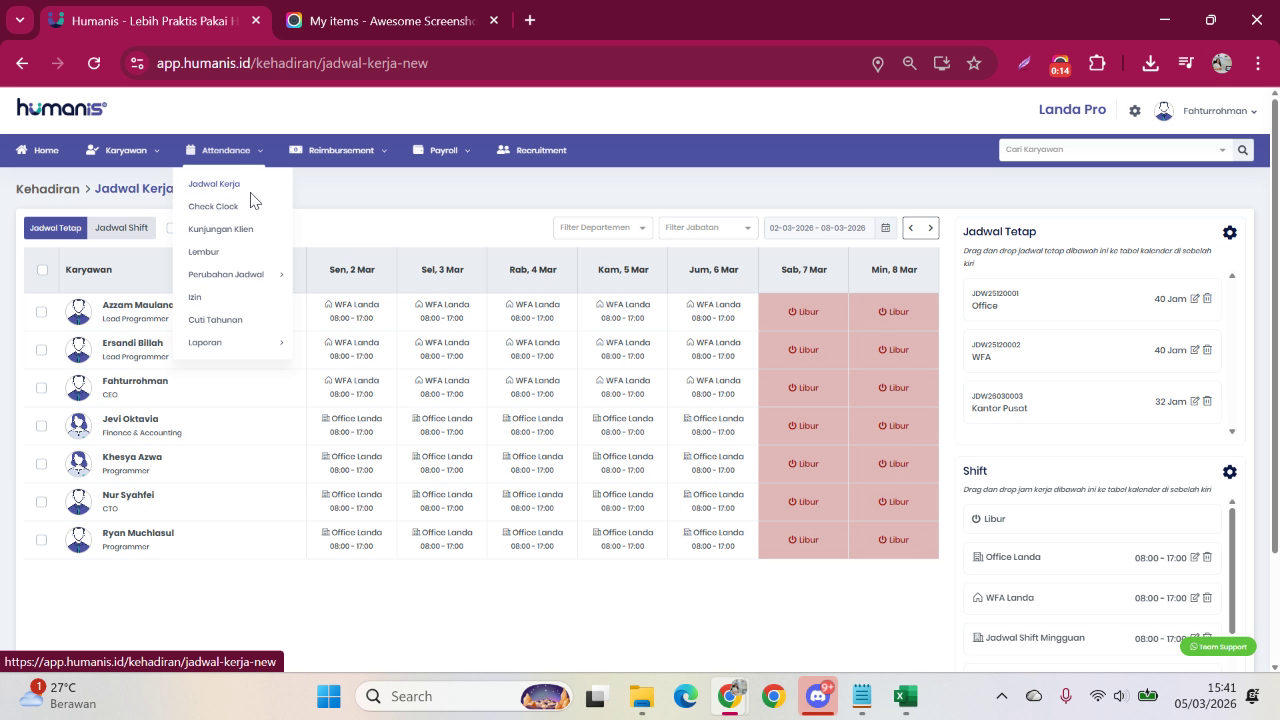Open the browser tab search chevron
Viewport: 1280px width, 720px height.
19,20
